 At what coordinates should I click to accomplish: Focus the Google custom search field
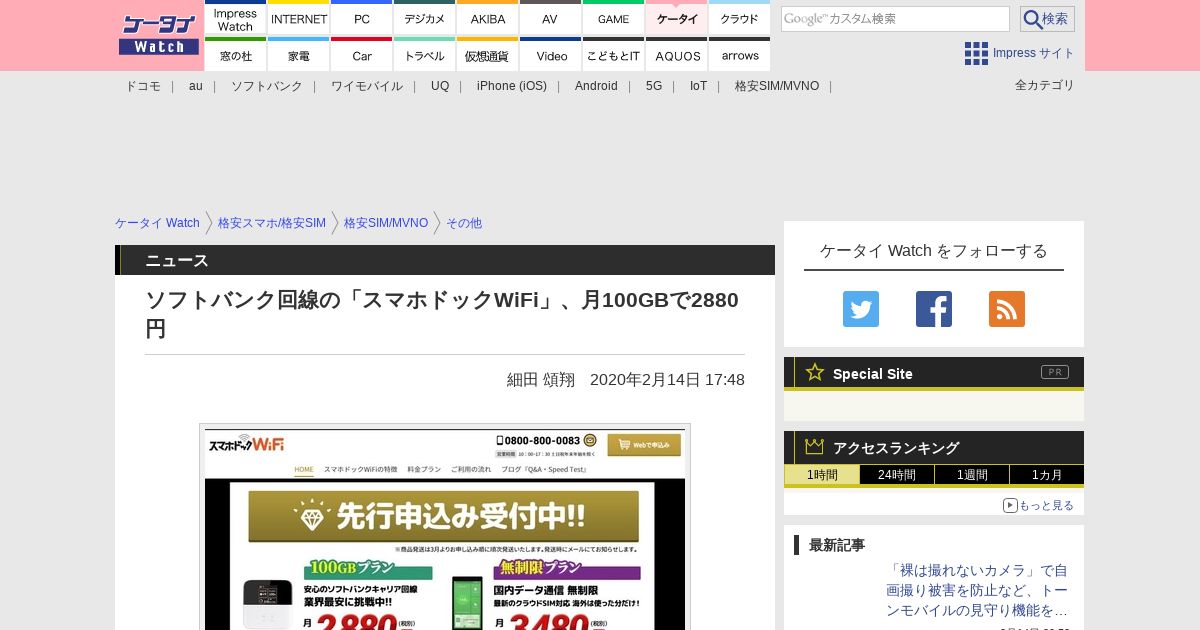[x=895, y=19]
